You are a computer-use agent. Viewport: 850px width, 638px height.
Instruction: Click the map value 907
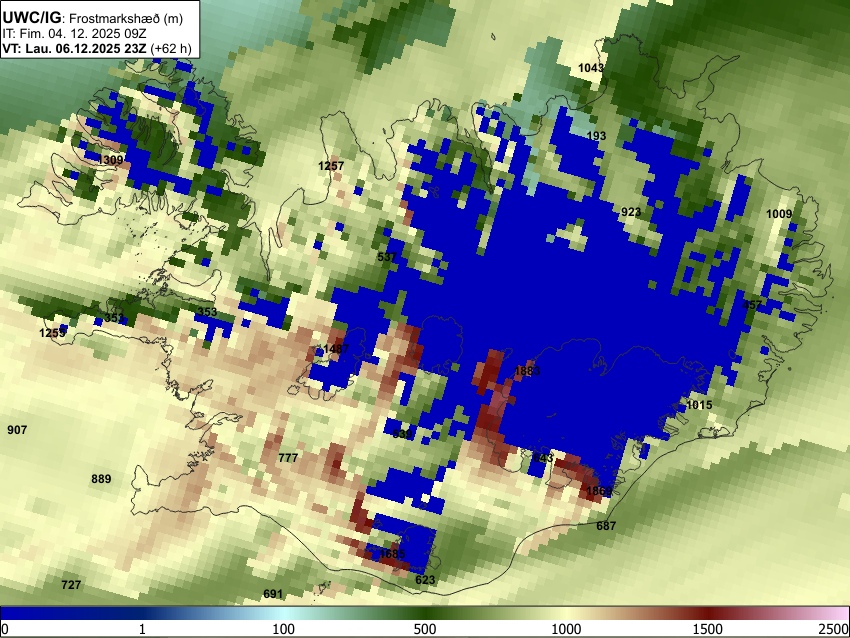(x=17, y=430)
